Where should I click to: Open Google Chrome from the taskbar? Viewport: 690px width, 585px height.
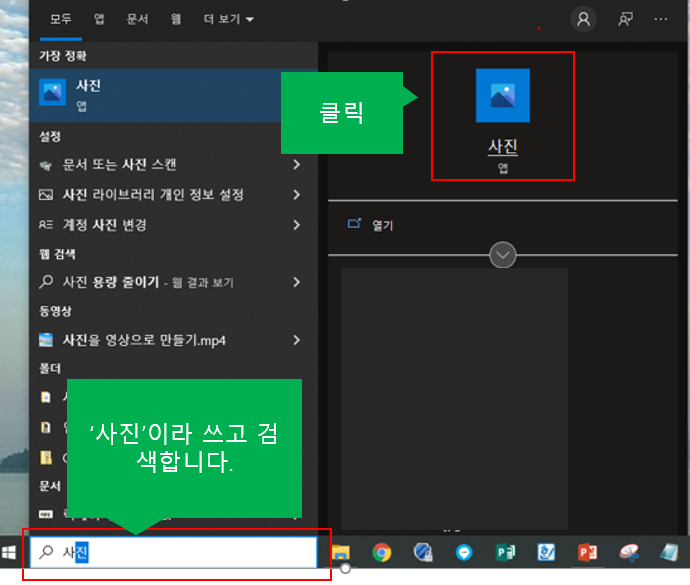[382, 552]
